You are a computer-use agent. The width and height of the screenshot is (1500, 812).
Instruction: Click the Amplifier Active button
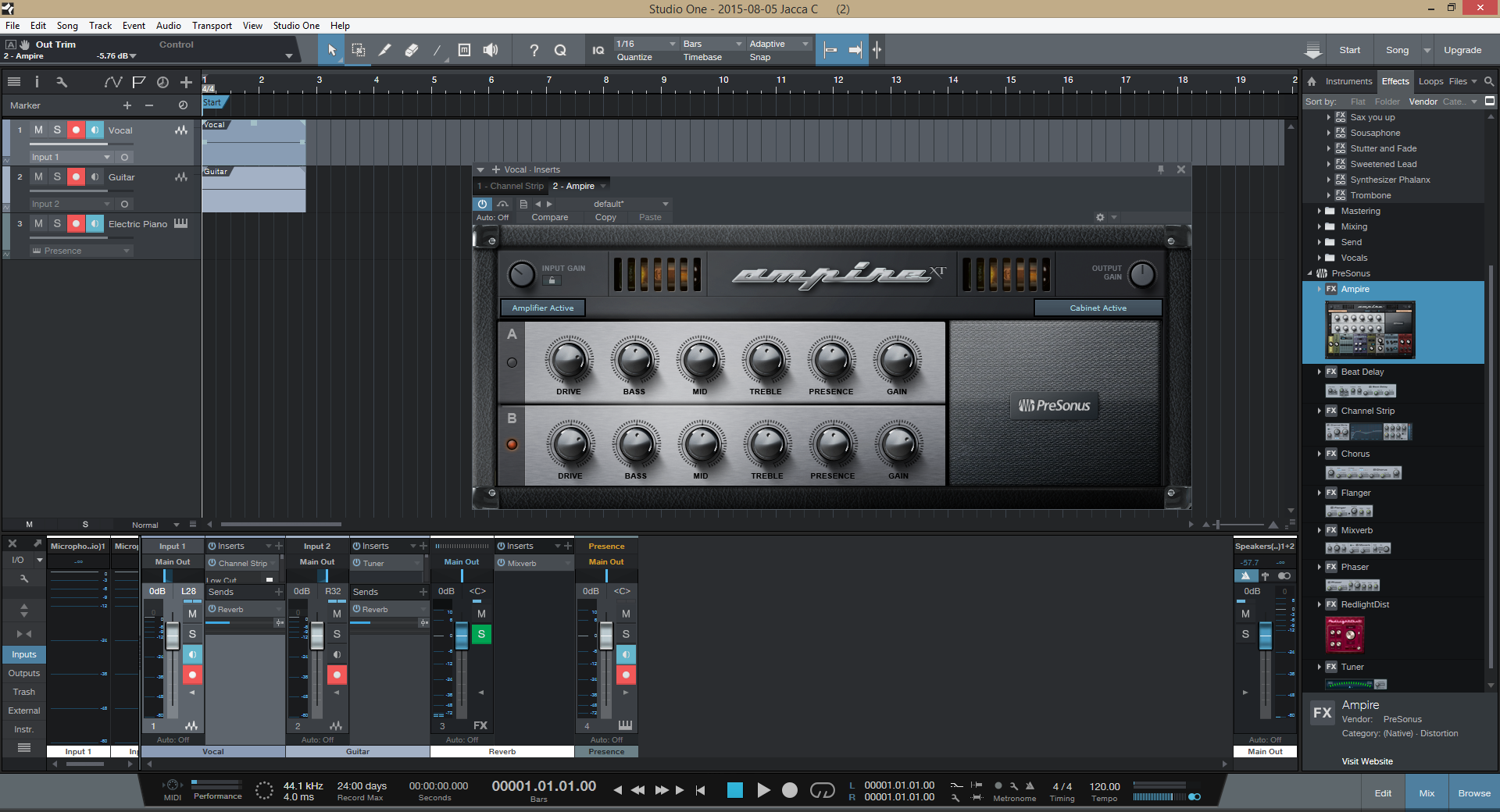tap(542, 308)
